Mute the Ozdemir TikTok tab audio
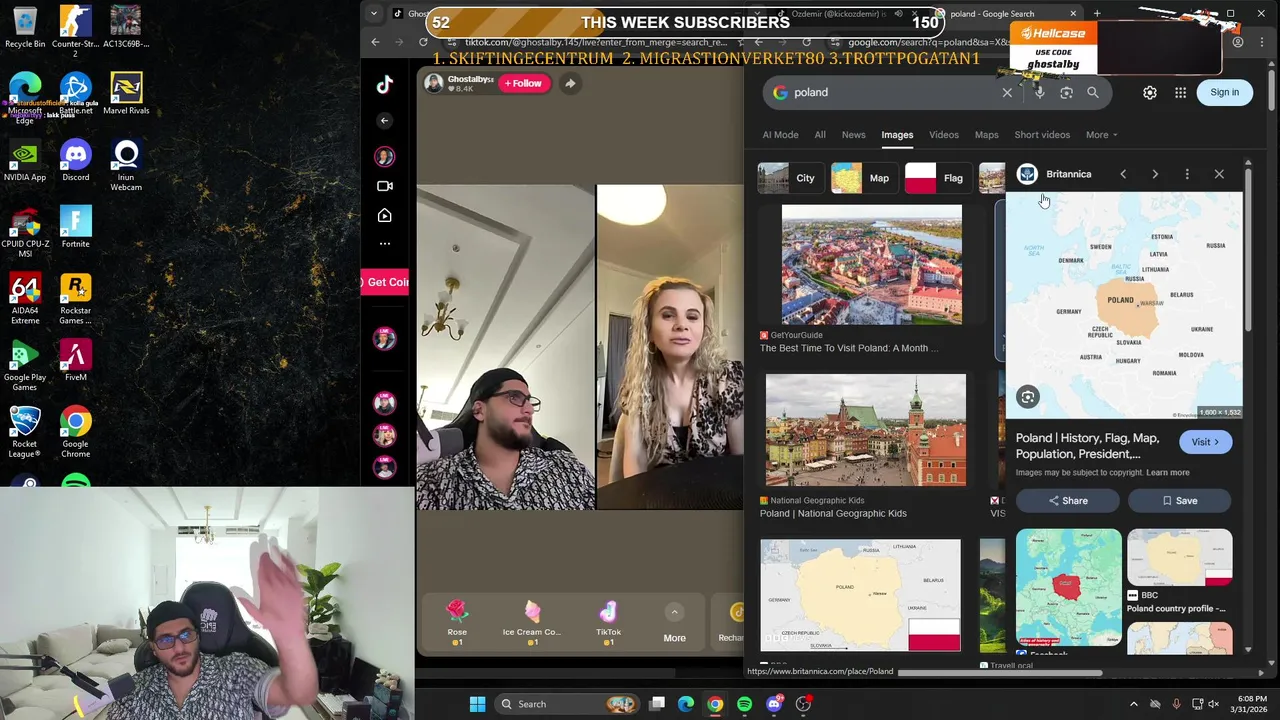 [898, 14]
